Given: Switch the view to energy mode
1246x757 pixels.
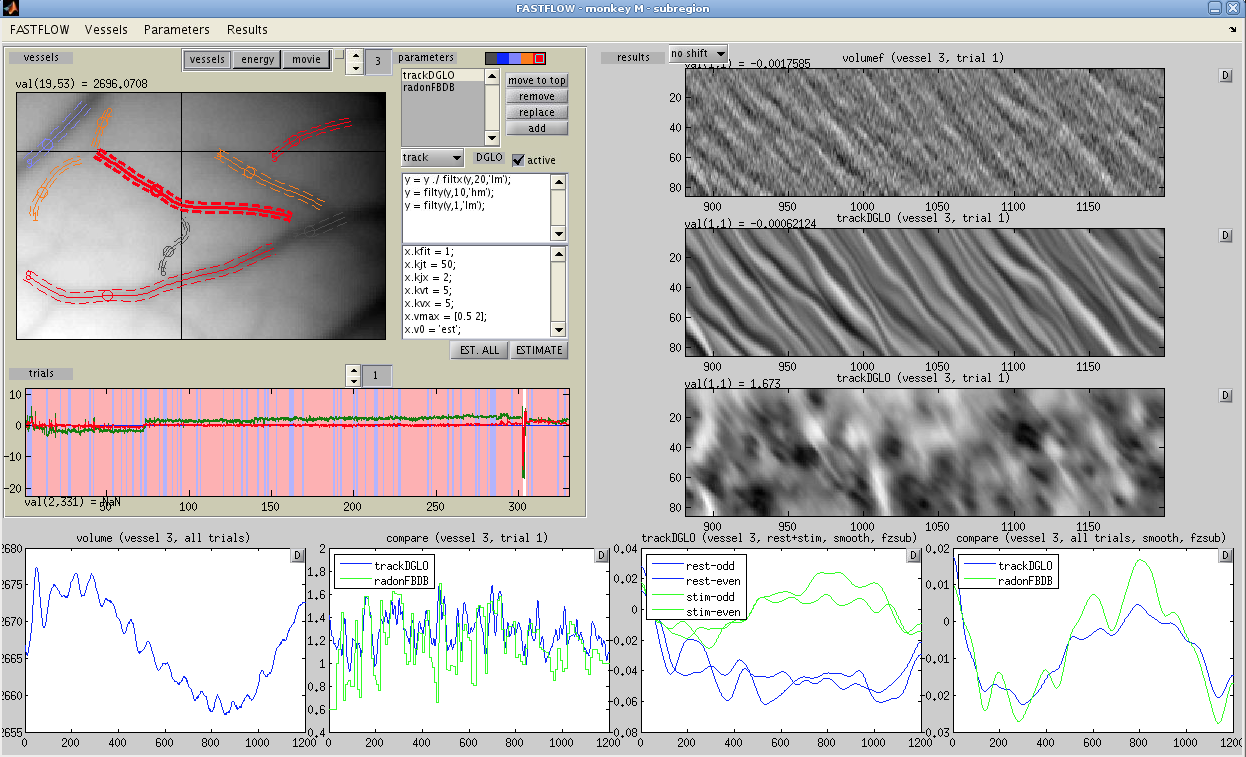Looking at the screenshot, I should click(257, 60).
